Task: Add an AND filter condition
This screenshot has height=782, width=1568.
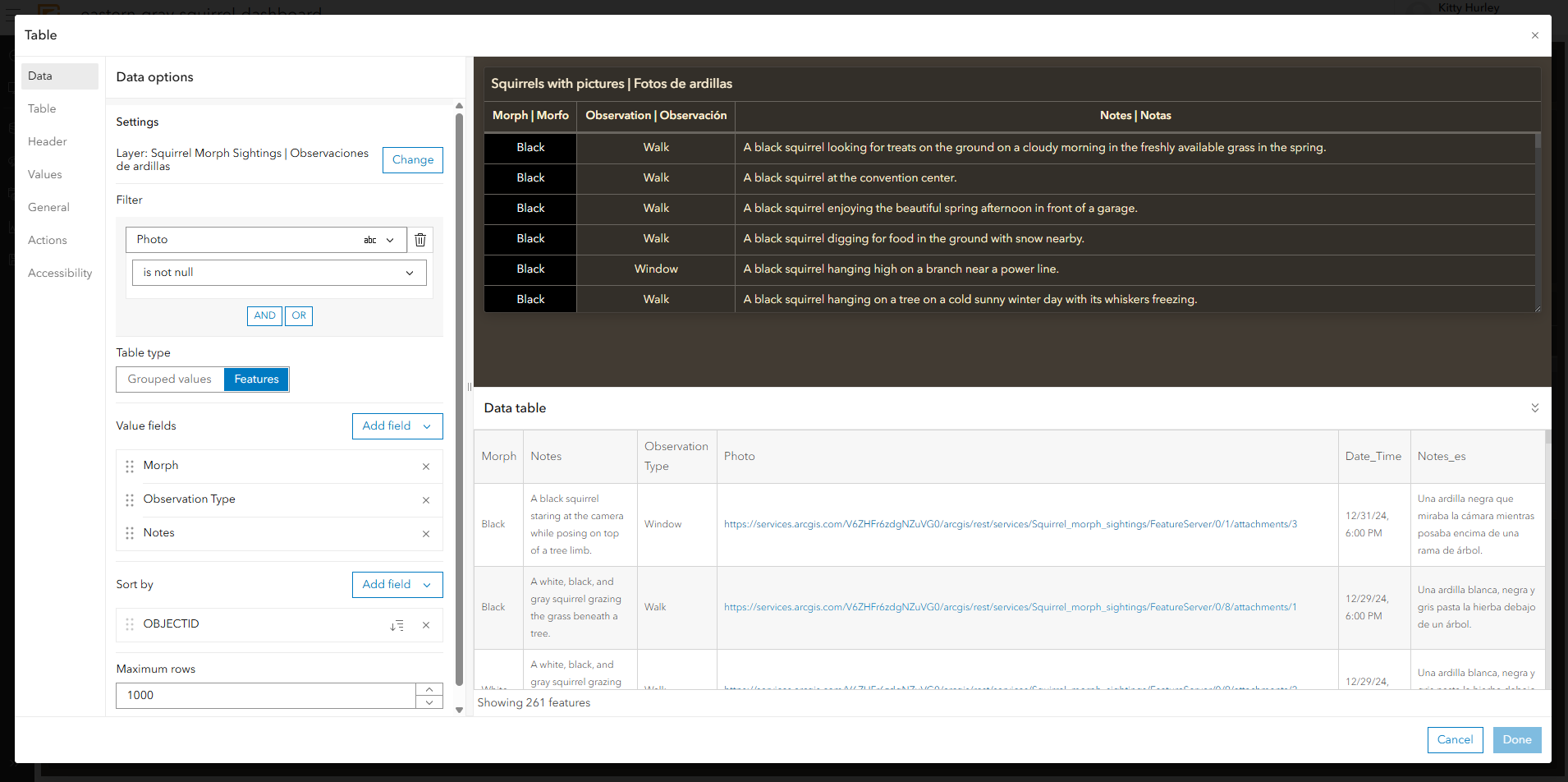Action: point(264,316)
